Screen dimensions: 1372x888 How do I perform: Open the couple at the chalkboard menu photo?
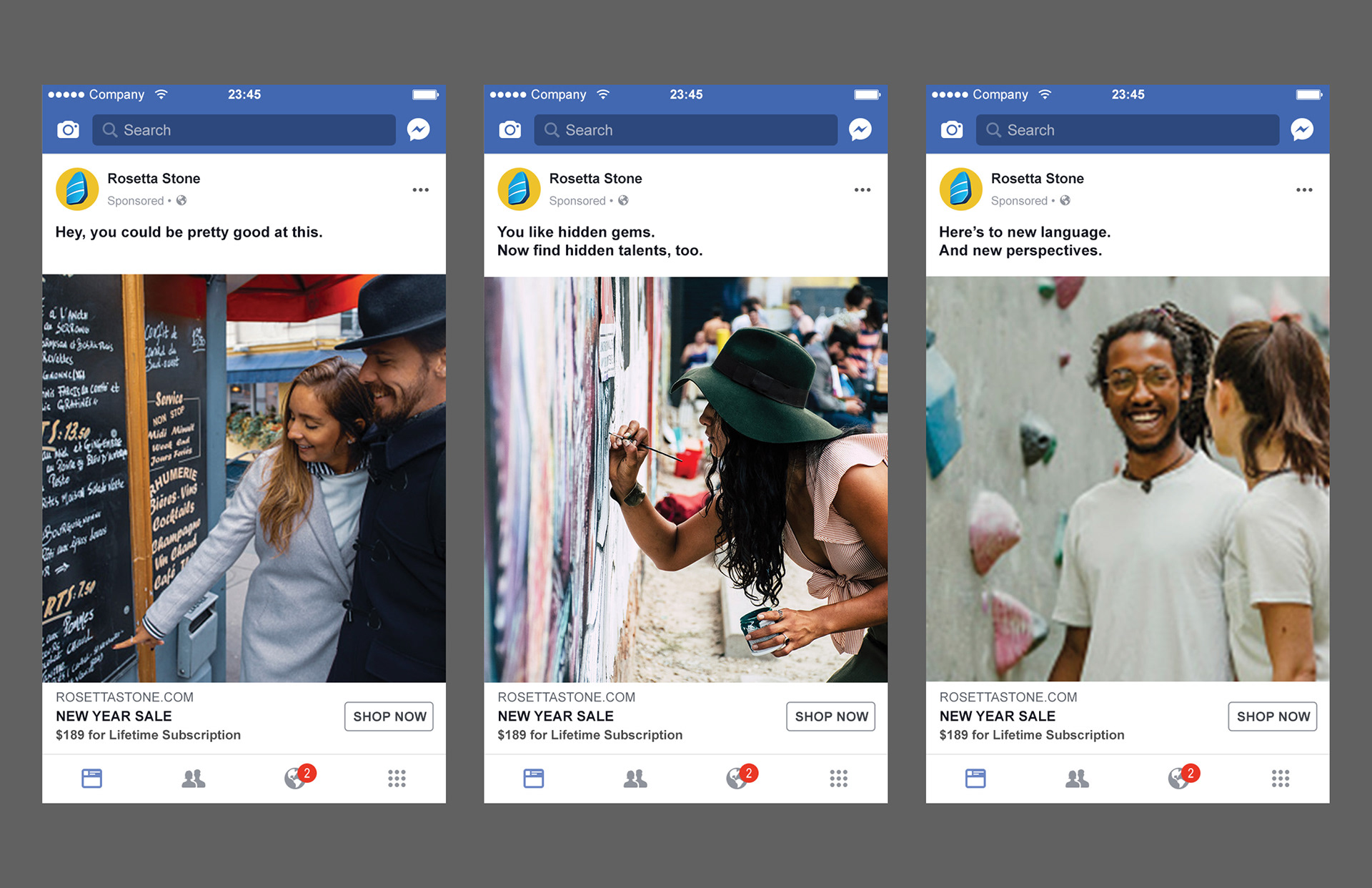click(244, 478)
